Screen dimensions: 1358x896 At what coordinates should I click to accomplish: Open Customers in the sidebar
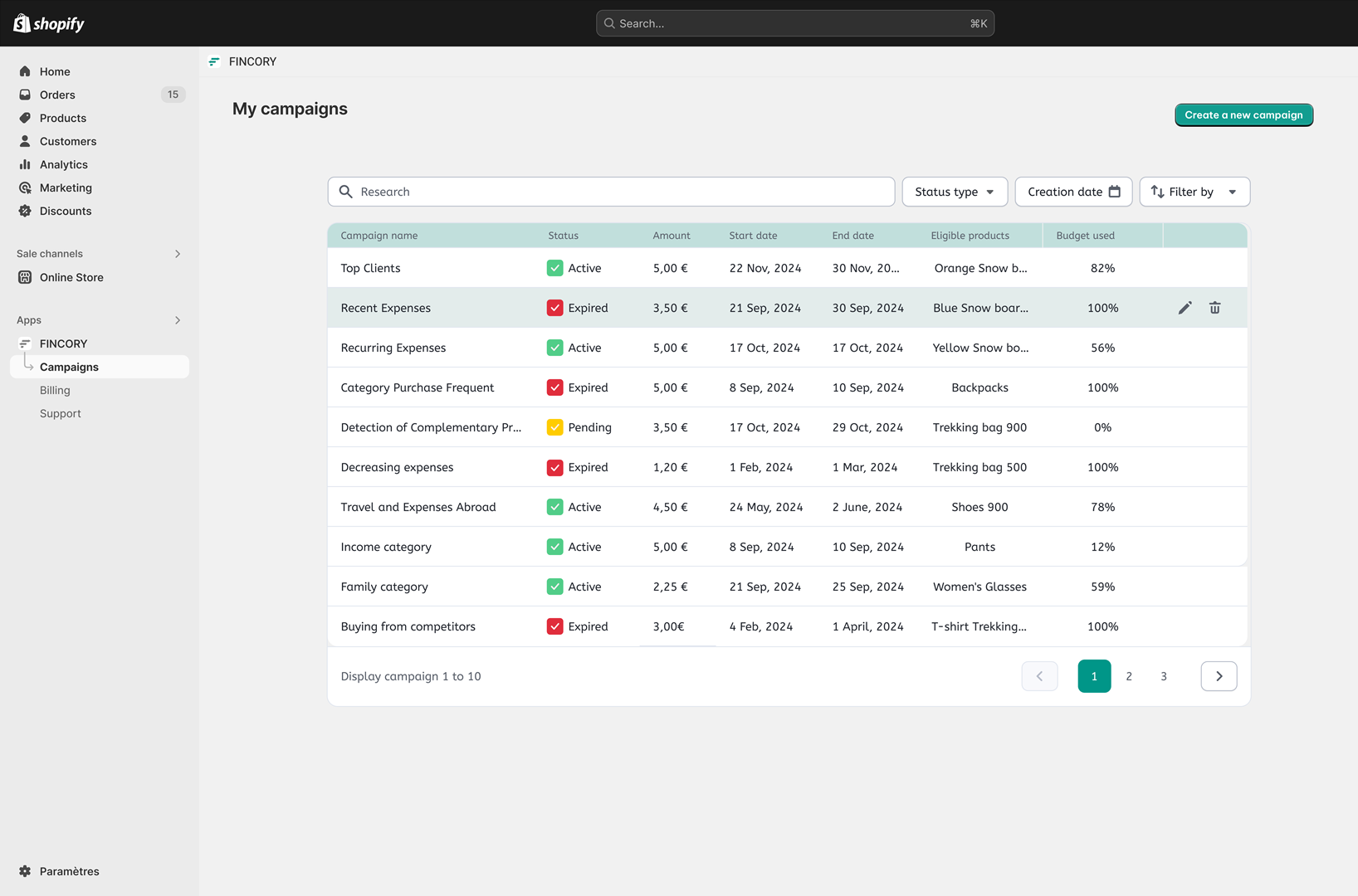(100, 141)
